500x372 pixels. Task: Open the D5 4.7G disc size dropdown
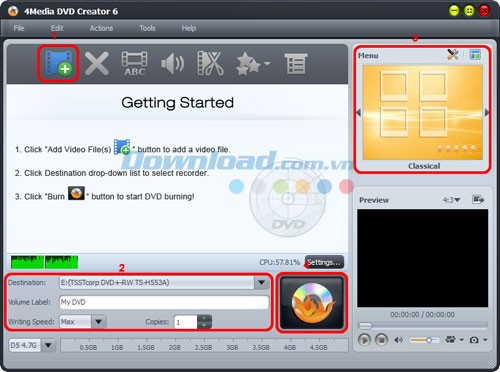(x=48, y=345)
